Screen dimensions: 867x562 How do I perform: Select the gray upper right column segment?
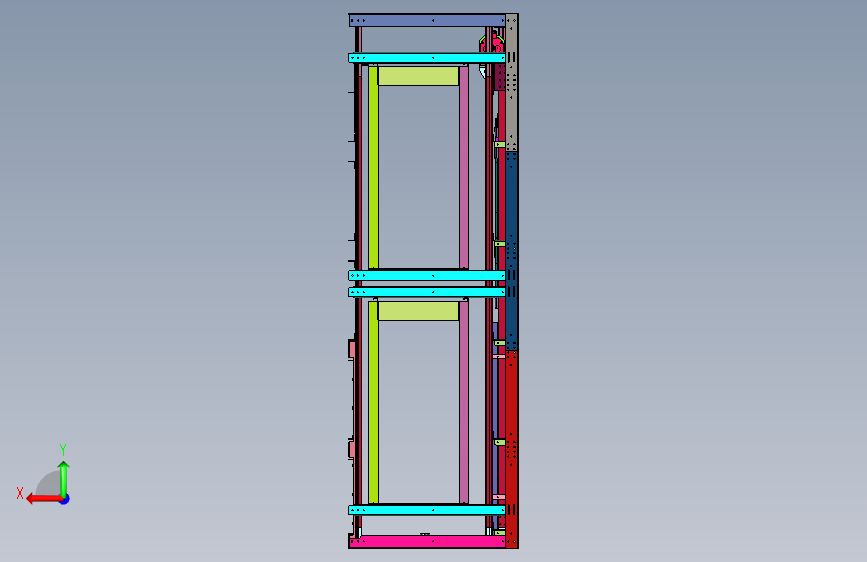pyautogui.click(x=512, y=82)
